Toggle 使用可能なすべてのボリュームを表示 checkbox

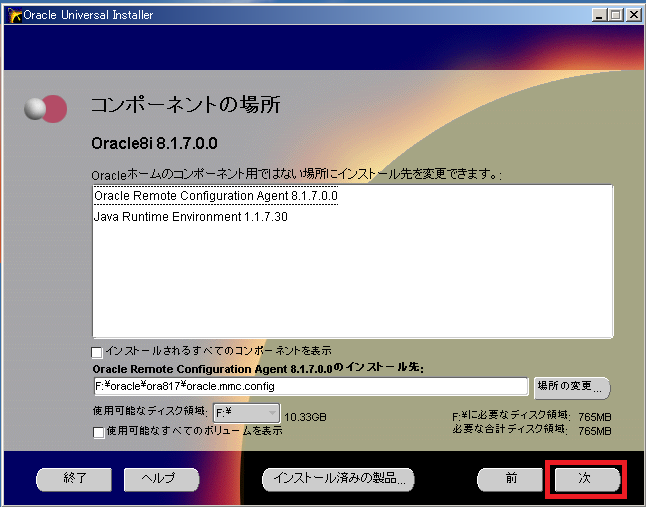tap(99, 432)
